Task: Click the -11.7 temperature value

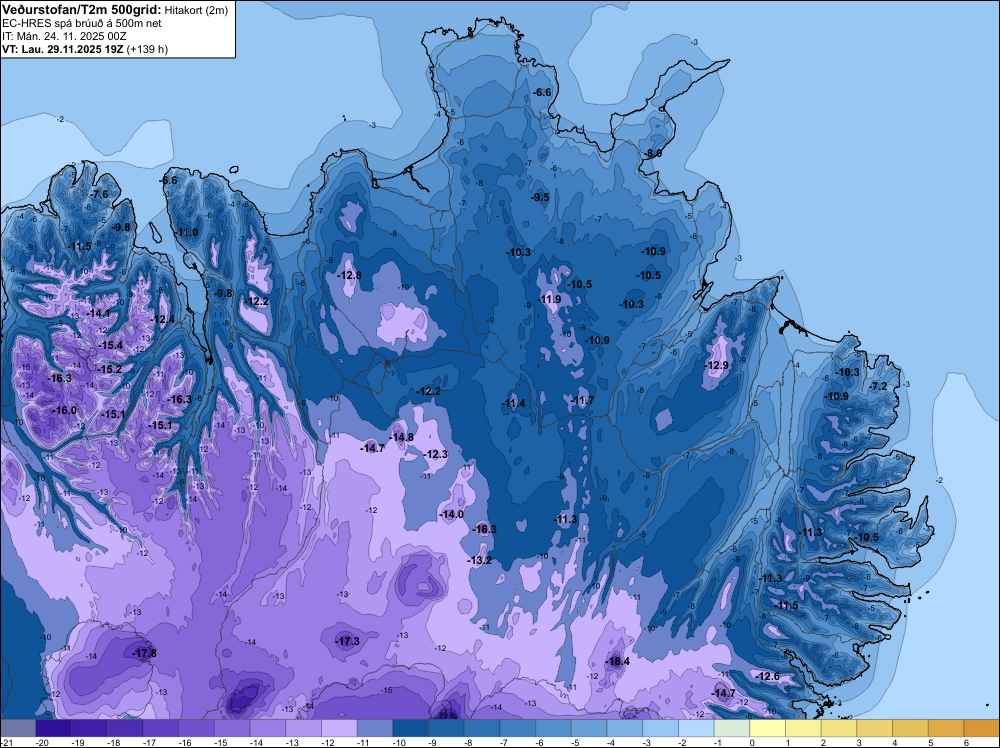Action: [x=581, y=400]
